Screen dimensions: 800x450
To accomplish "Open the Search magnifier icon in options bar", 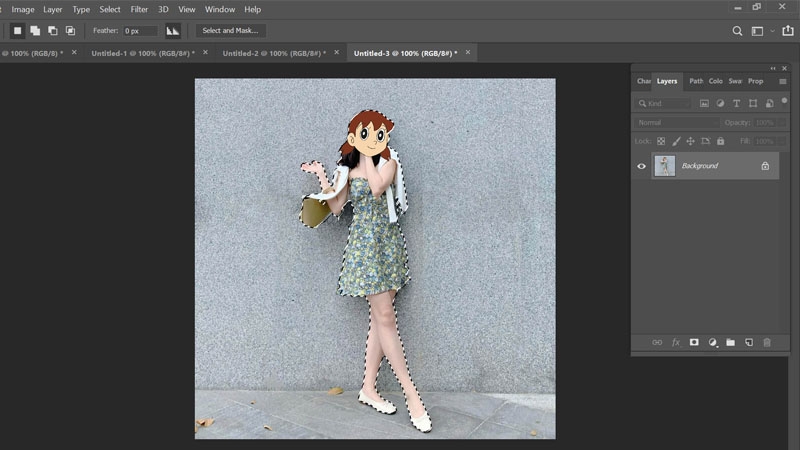I will pyautogui.click(x=737, y=31).
